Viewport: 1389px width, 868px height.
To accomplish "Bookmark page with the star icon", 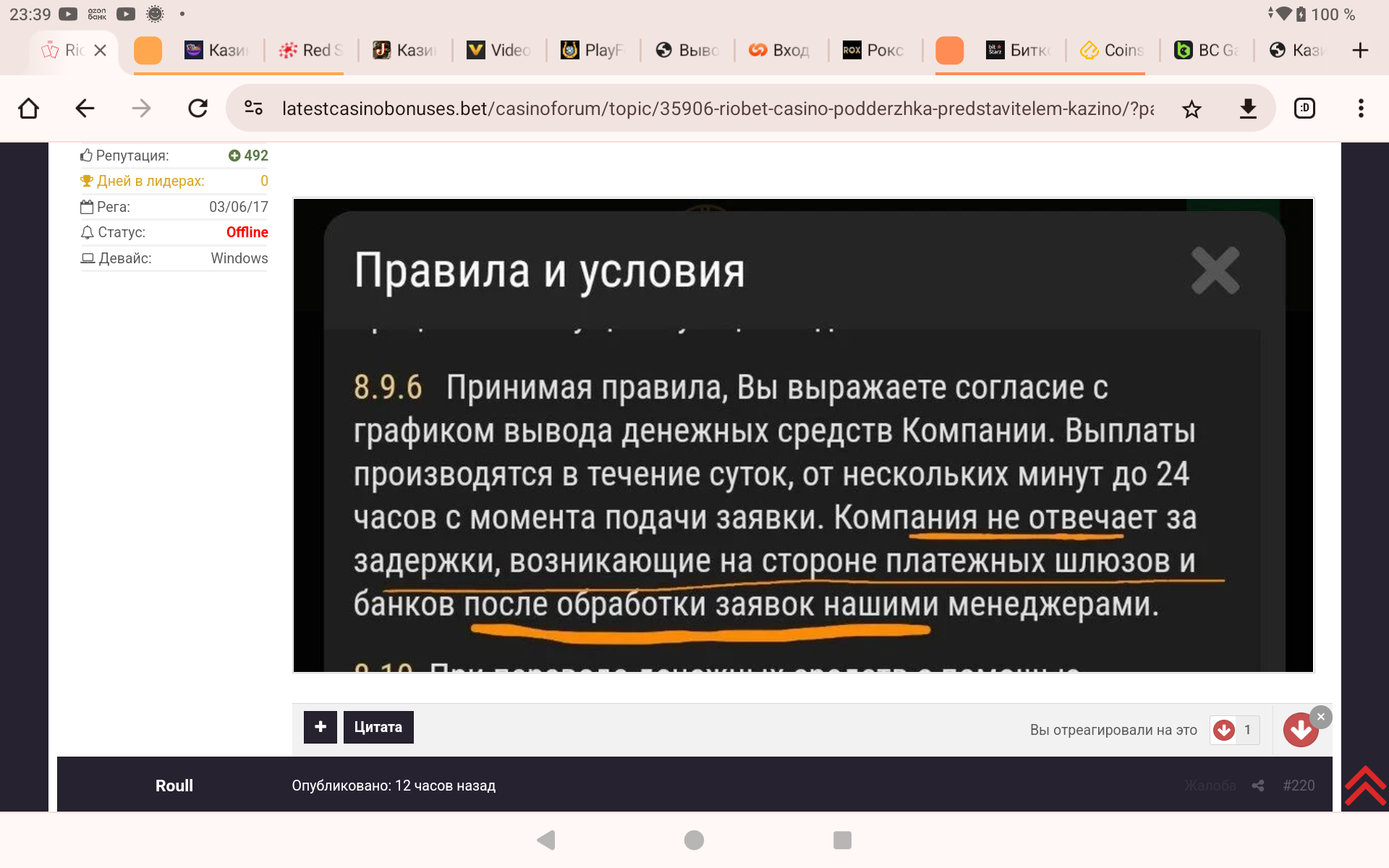I will click(x=1192, y=109).
